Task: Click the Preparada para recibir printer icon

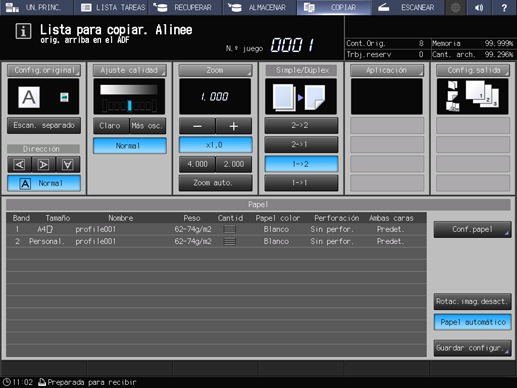Action: tap(42, 382)
